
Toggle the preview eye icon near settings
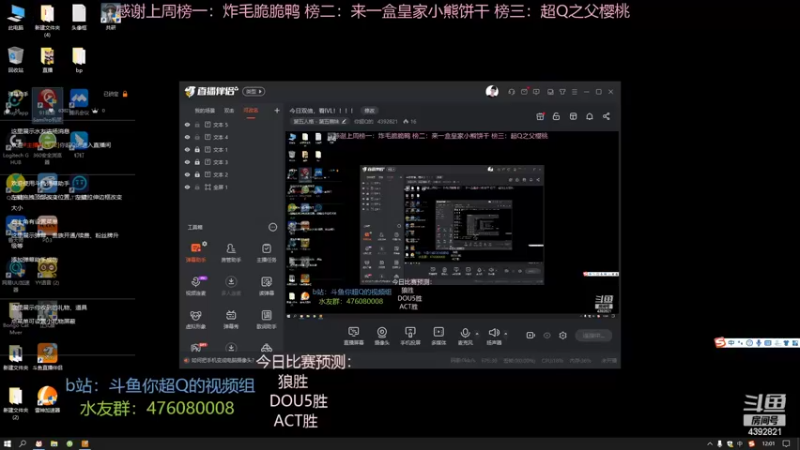pyautogui.click(x=547, y=335)
